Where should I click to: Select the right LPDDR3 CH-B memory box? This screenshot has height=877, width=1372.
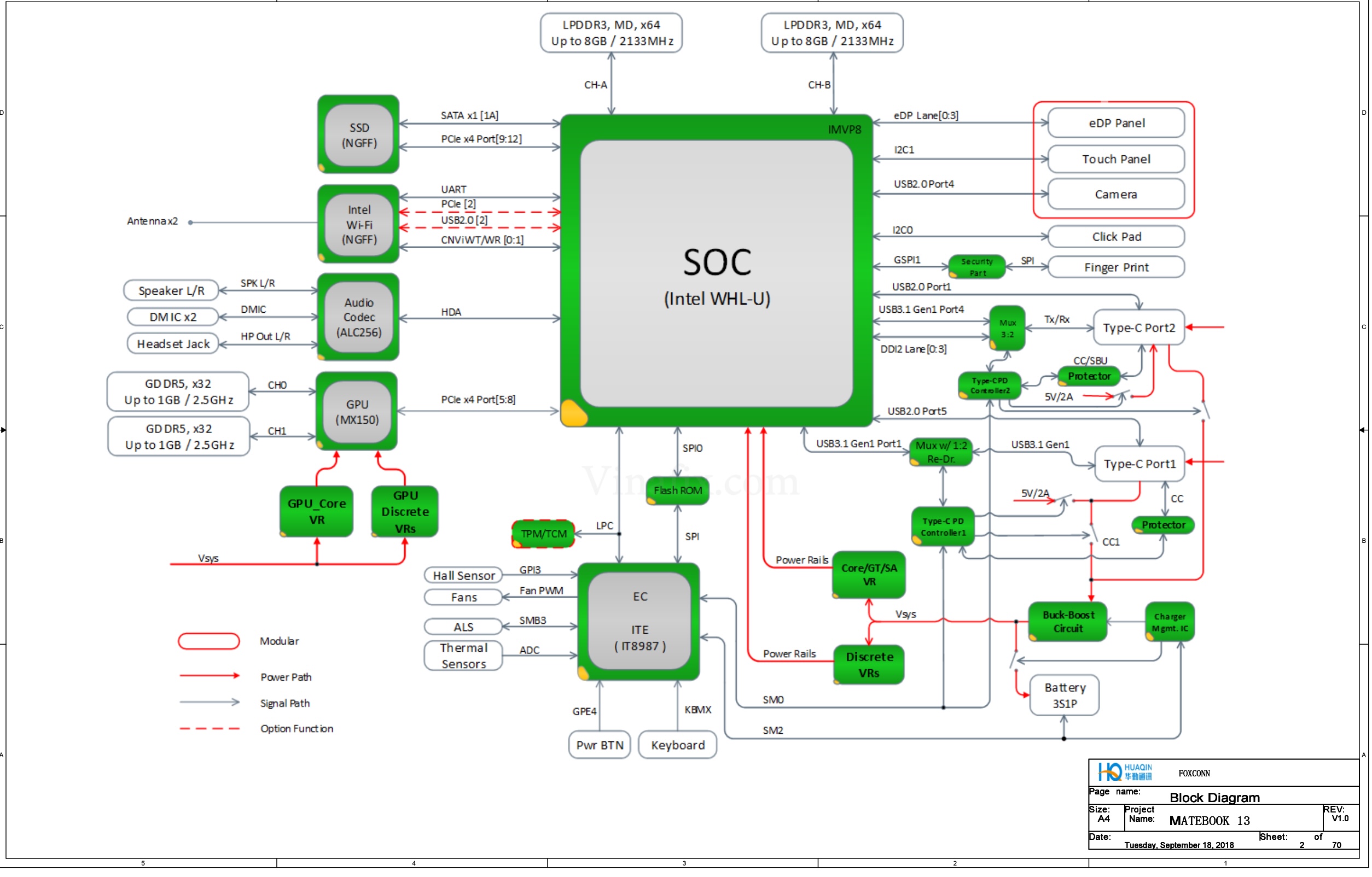pos(833,33)
